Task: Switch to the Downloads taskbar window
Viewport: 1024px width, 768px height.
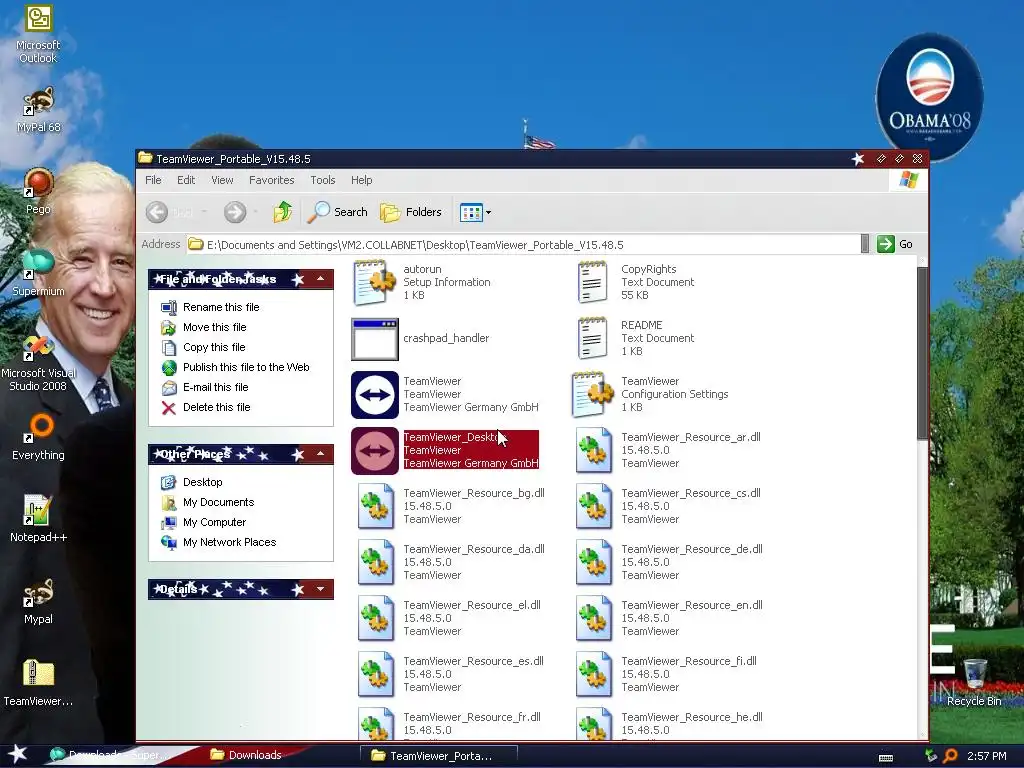Action: (x=247, y=756)
